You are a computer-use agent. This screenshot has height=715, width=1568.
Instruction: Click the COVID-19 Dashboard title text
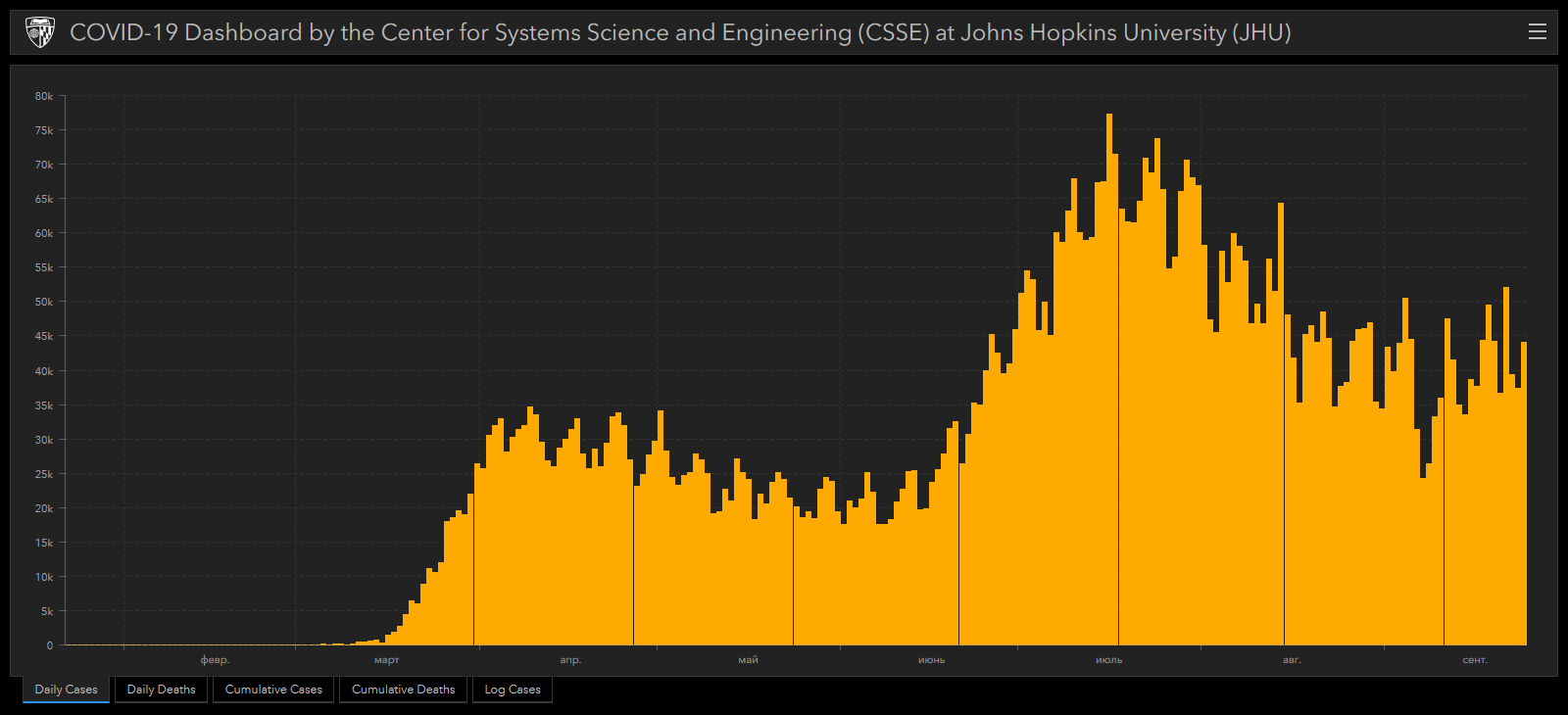[680, 32]
